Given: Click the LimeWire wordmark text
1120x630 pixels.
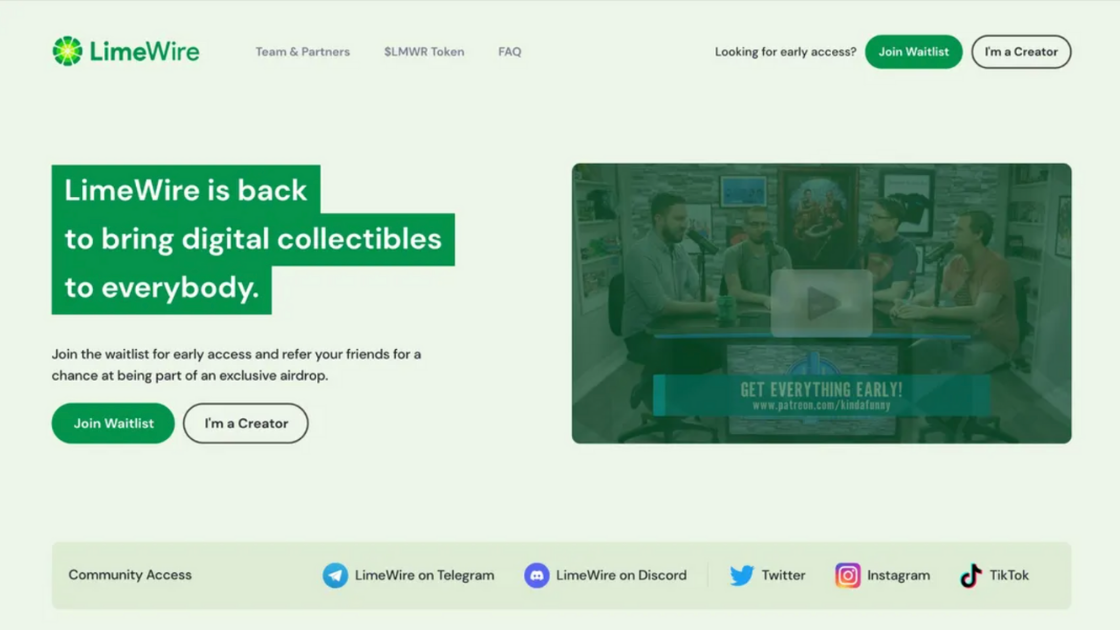Looking at the screenshot, I should pos(144,51).
